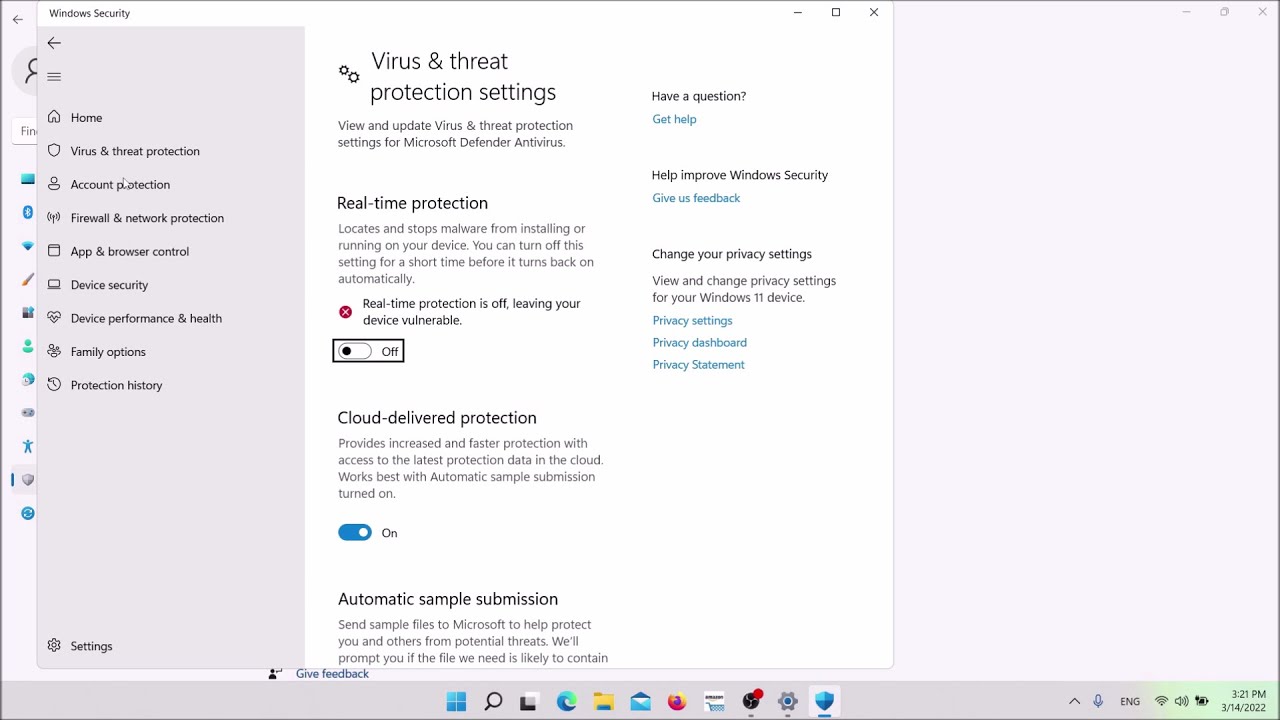This screenshot has height=720, width=1280.
Task: Click Network wifi icon in Settings window sidebar
Action: coord(28,246)
